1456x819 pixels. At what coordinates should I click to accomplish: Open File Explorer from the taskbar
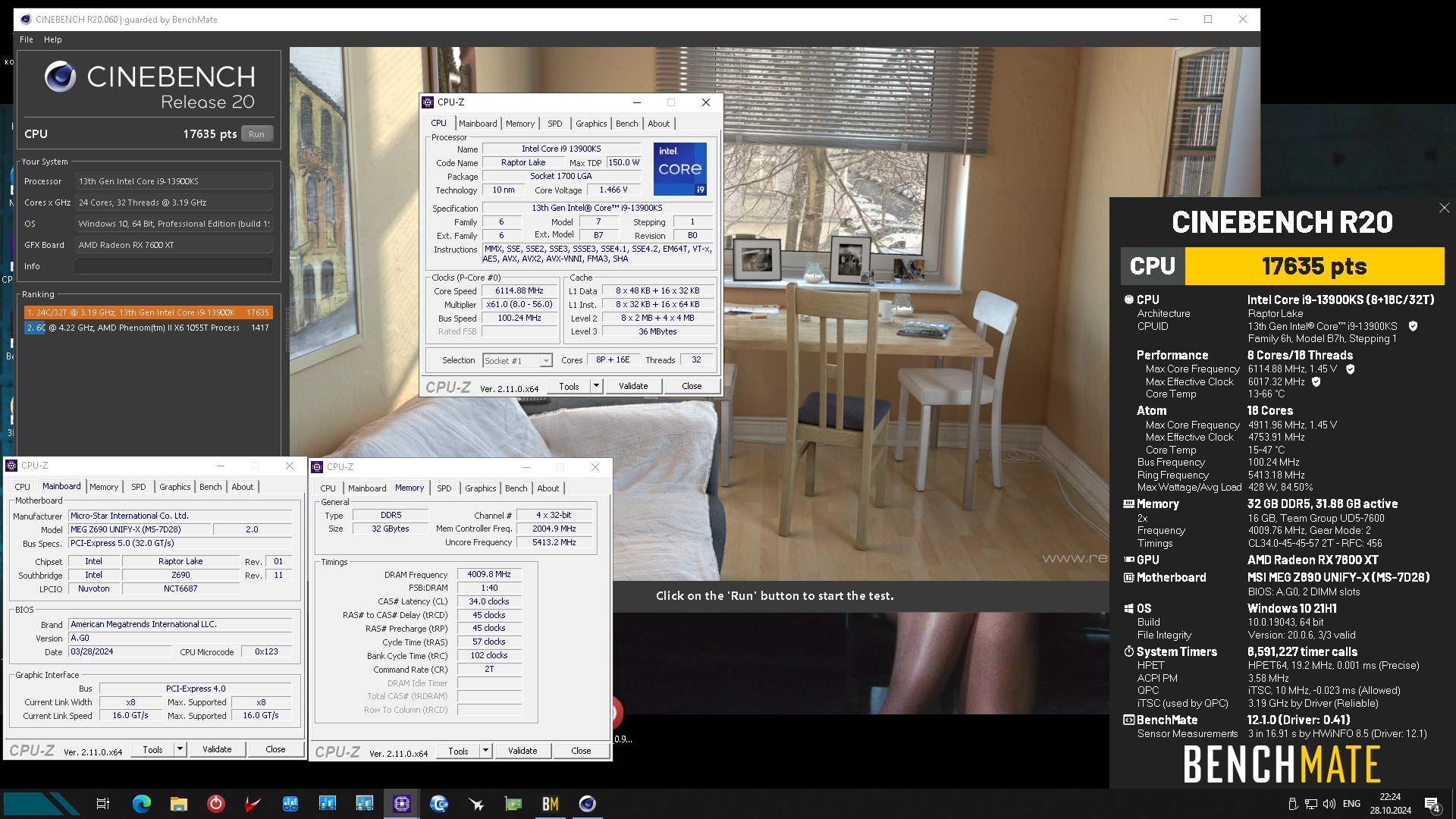pyautogui.click(x=179, y=804)
